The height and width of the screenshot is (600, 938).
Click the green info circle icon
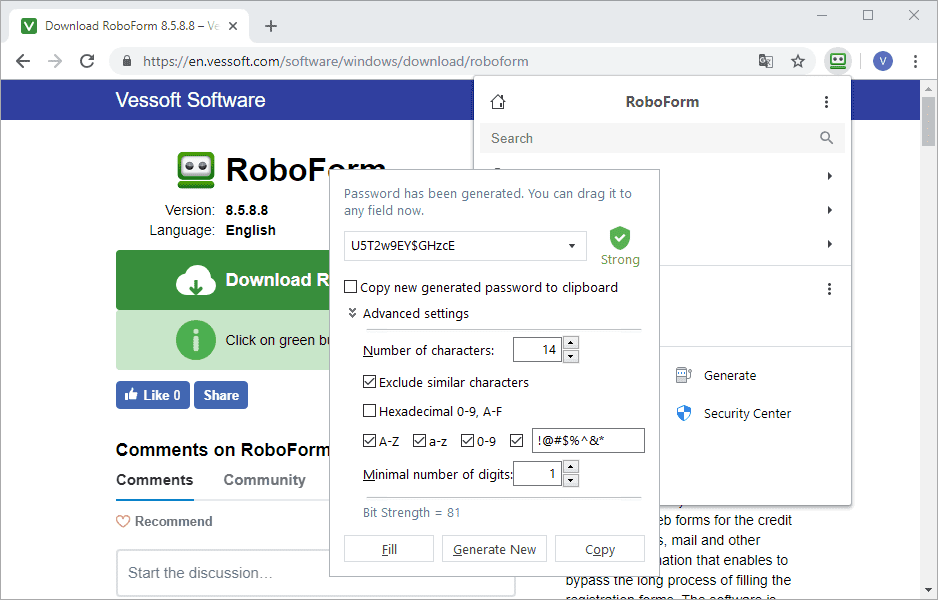pyautogui.click(x=196, y=340)
